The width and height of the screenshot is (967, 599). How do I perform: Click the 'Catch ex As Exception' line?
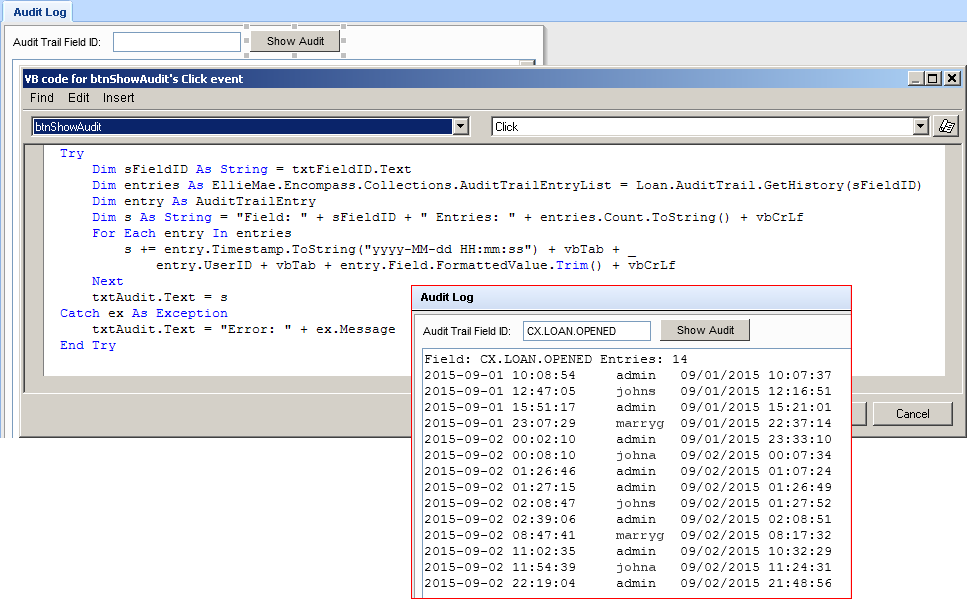[144, 313]
